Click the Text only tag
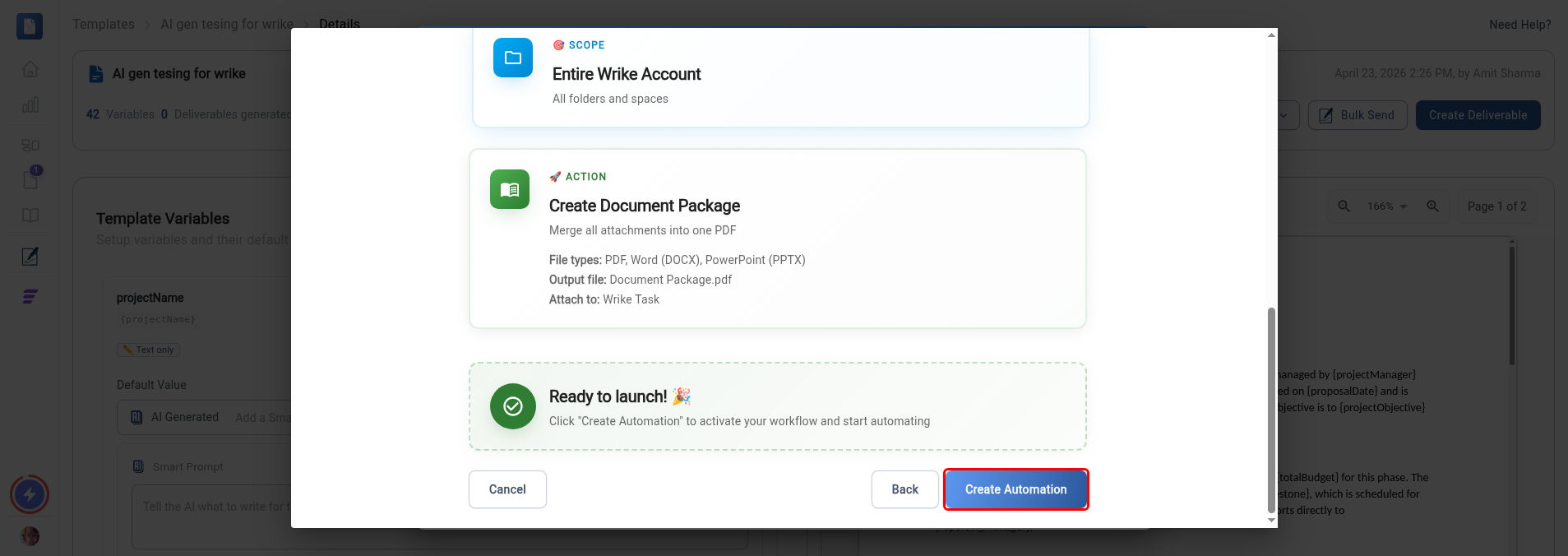 (148, 350)
